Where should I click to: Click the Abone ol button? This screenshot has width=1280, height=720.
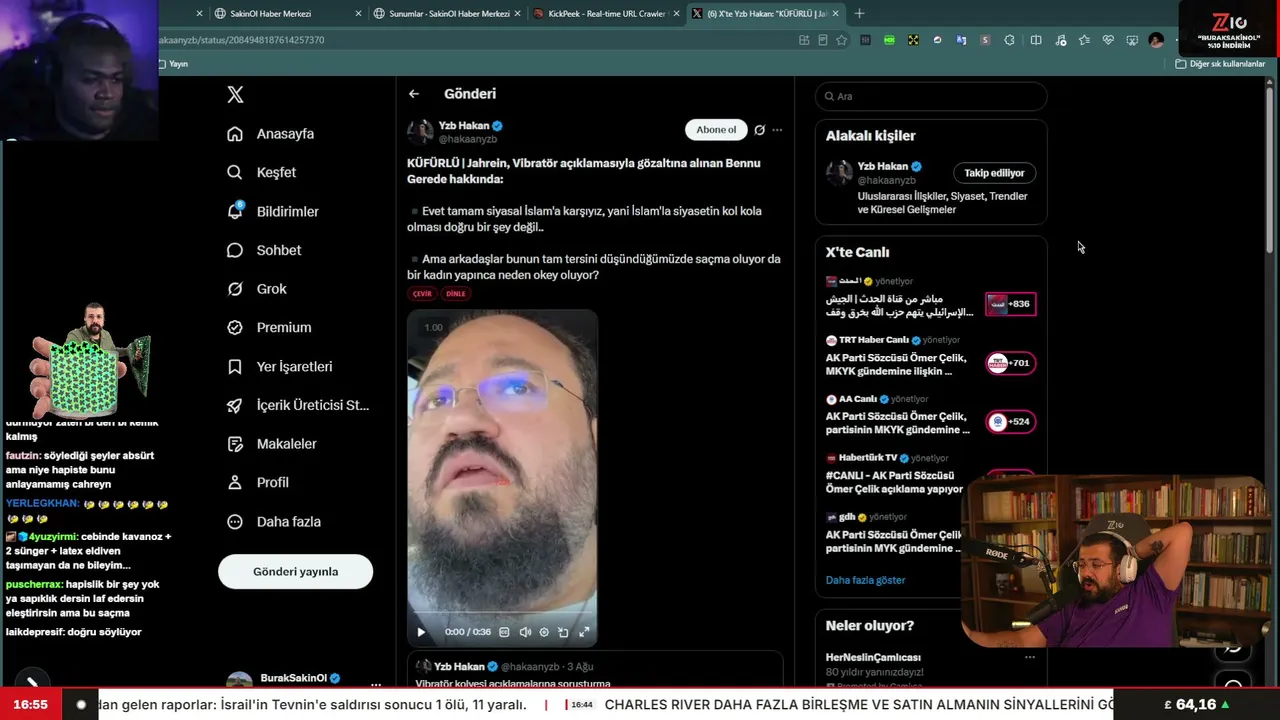(x=716, y=130)
